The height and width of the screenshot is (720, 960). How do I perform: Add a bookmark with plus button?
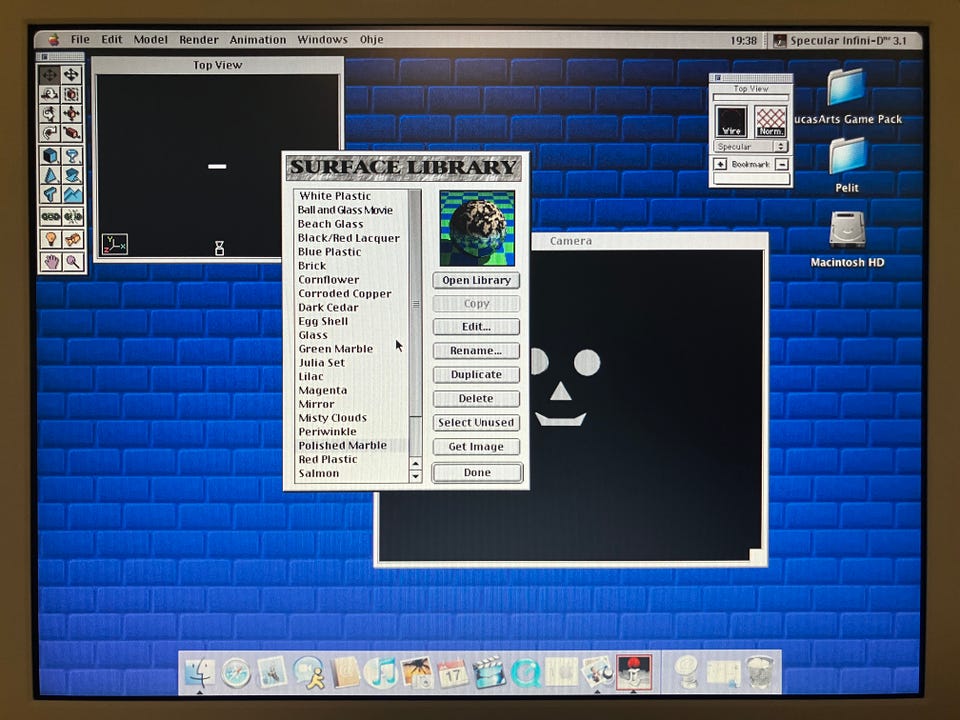(721, 164)
